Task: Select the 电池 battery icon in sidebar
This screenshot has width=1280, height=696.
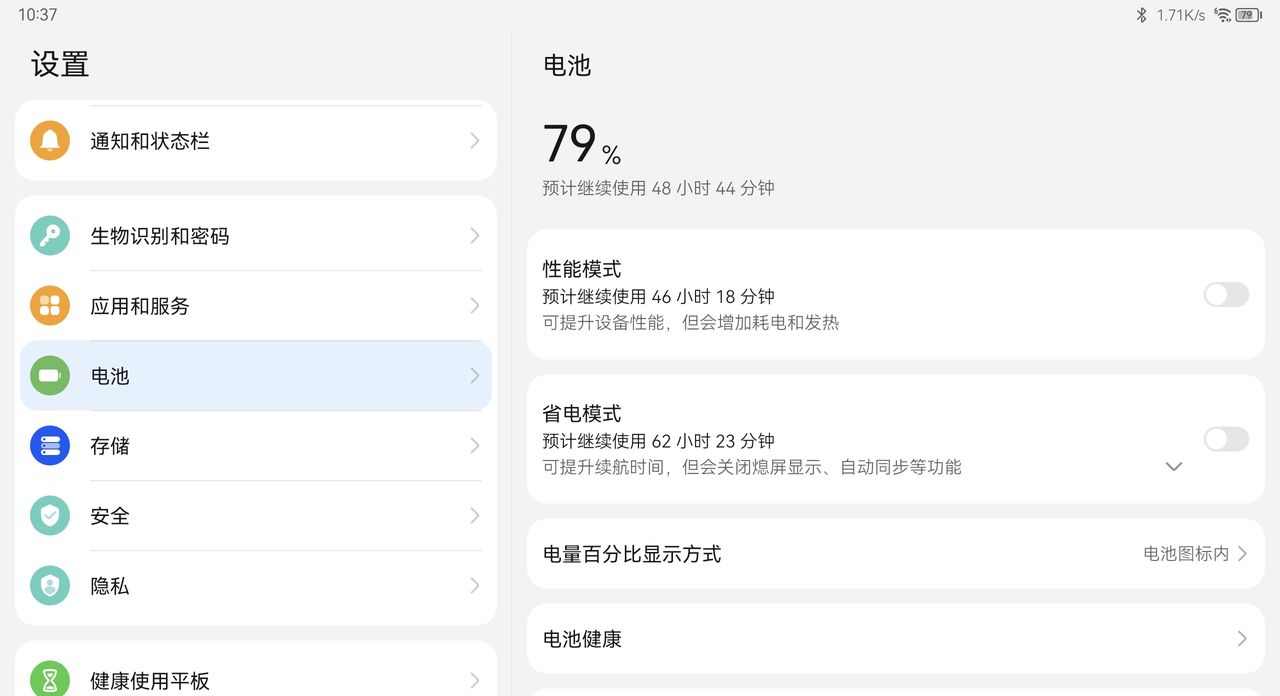Action: coord(49,376)
